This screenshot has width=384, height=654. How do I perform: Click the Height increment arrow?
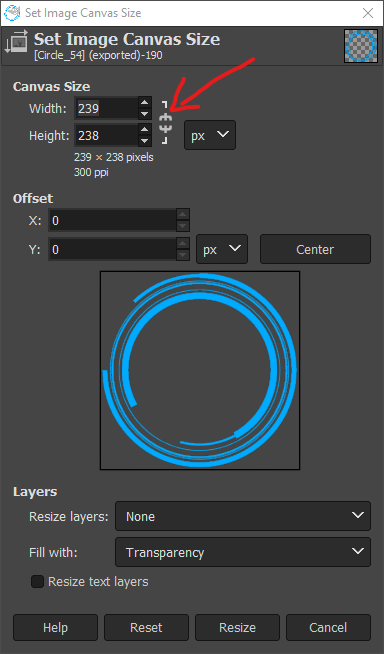[x=144, y=130]
